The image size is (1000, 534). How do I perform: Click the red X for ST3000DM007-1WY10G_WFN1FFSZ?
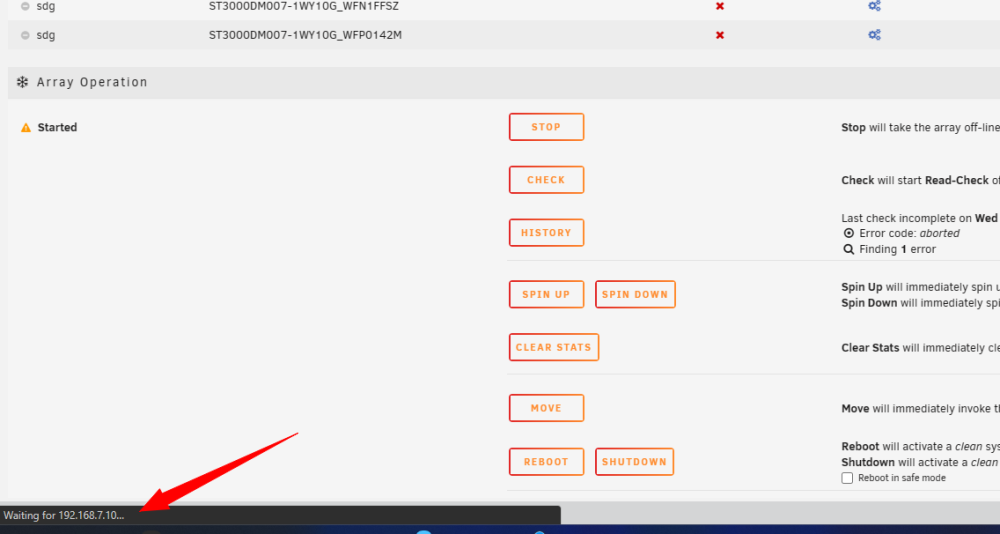click(720, 6)
